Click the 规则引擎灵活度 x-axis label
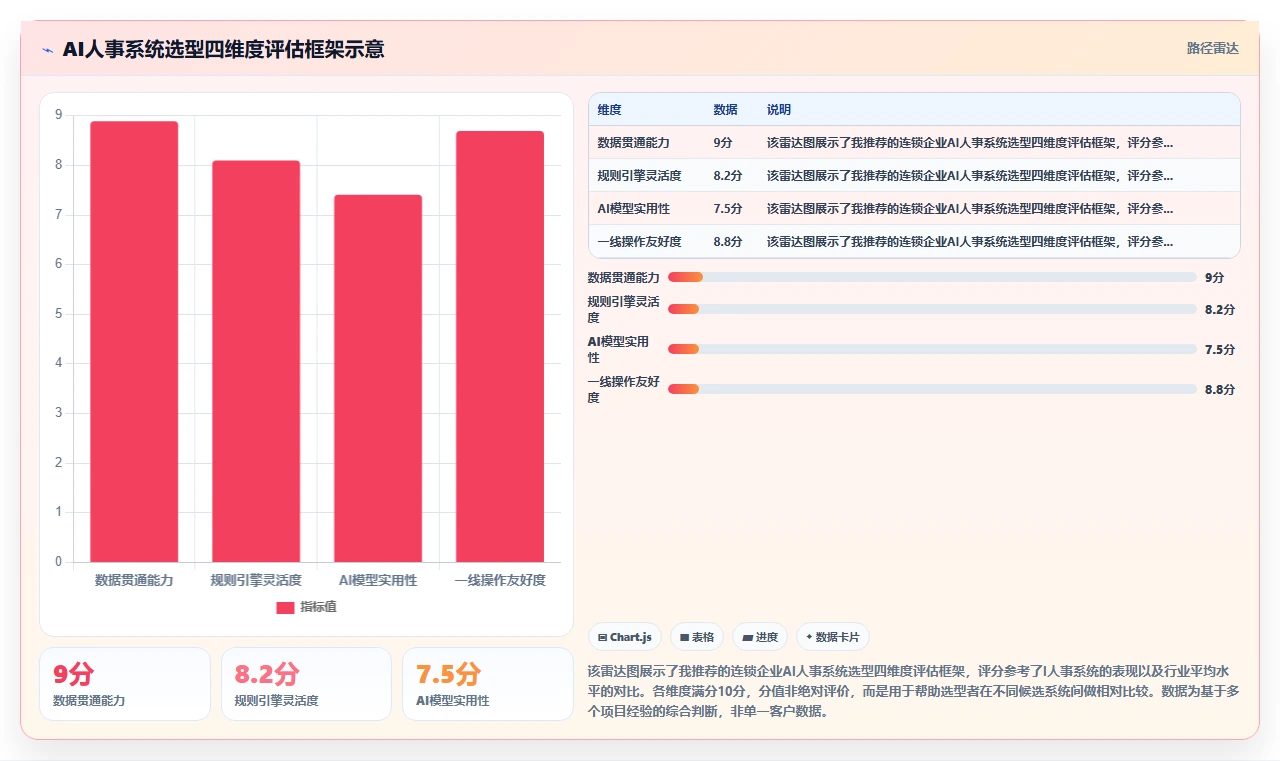The width and height of the screenshot is (1280, 761). click(256, 580)
